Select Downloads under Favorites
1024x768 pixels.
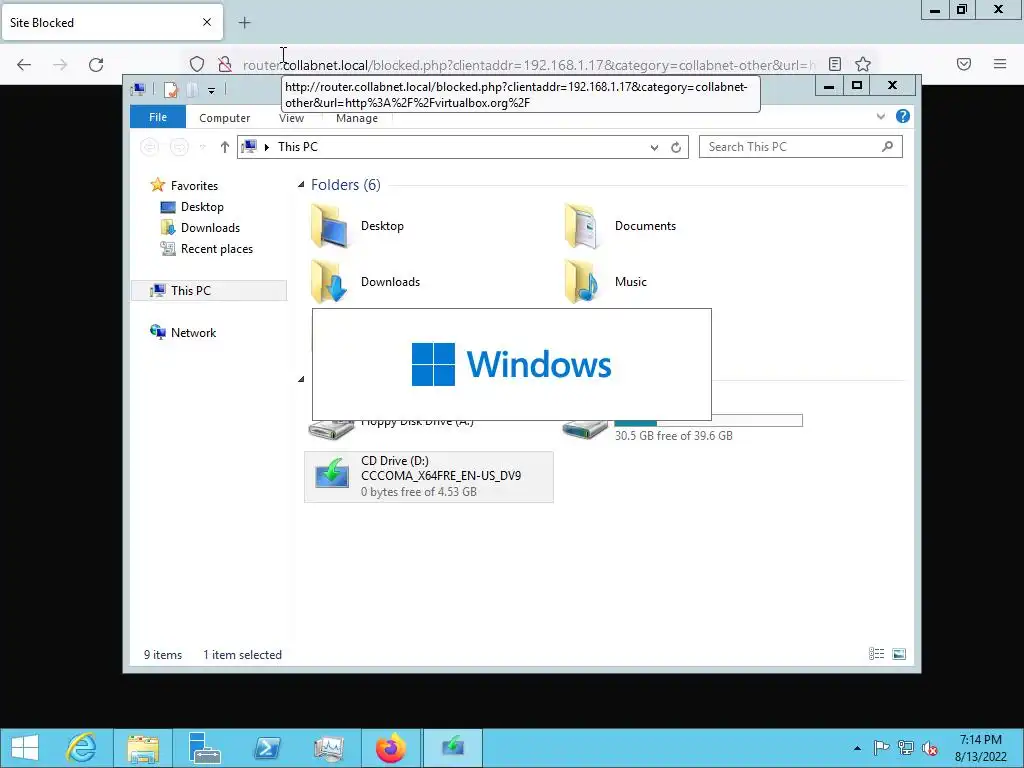point(210,228)
